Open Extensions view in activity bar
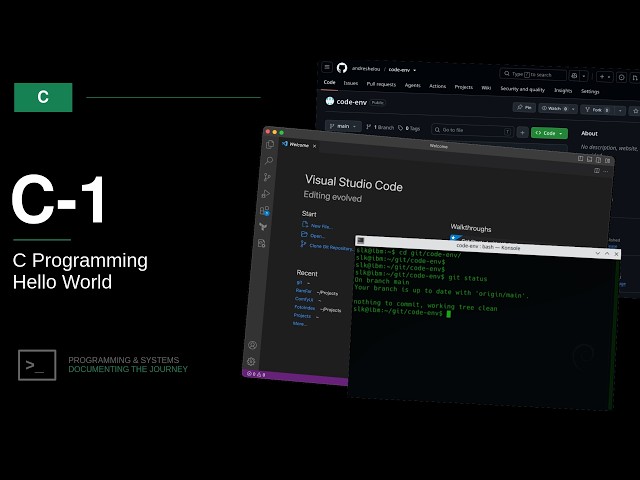This screenshot has height=480, width=640. pyautogui.click(x=264, y=210)
